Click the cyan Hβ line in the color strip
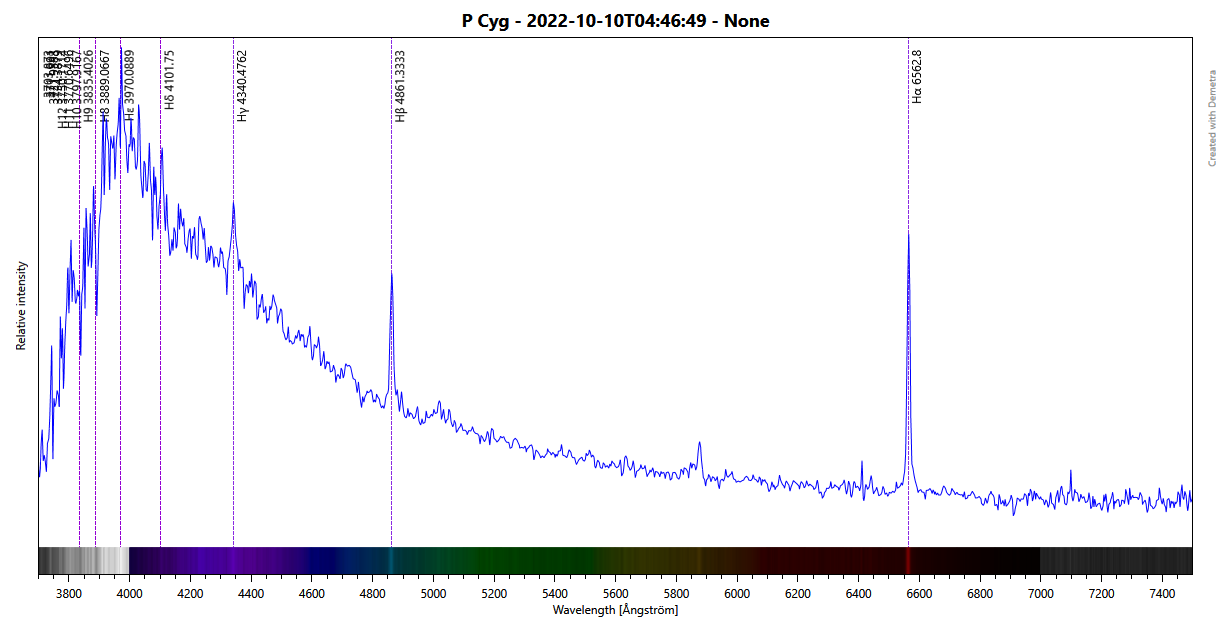The height and width of the screenshot is (629, 1230). coord(391,561)
